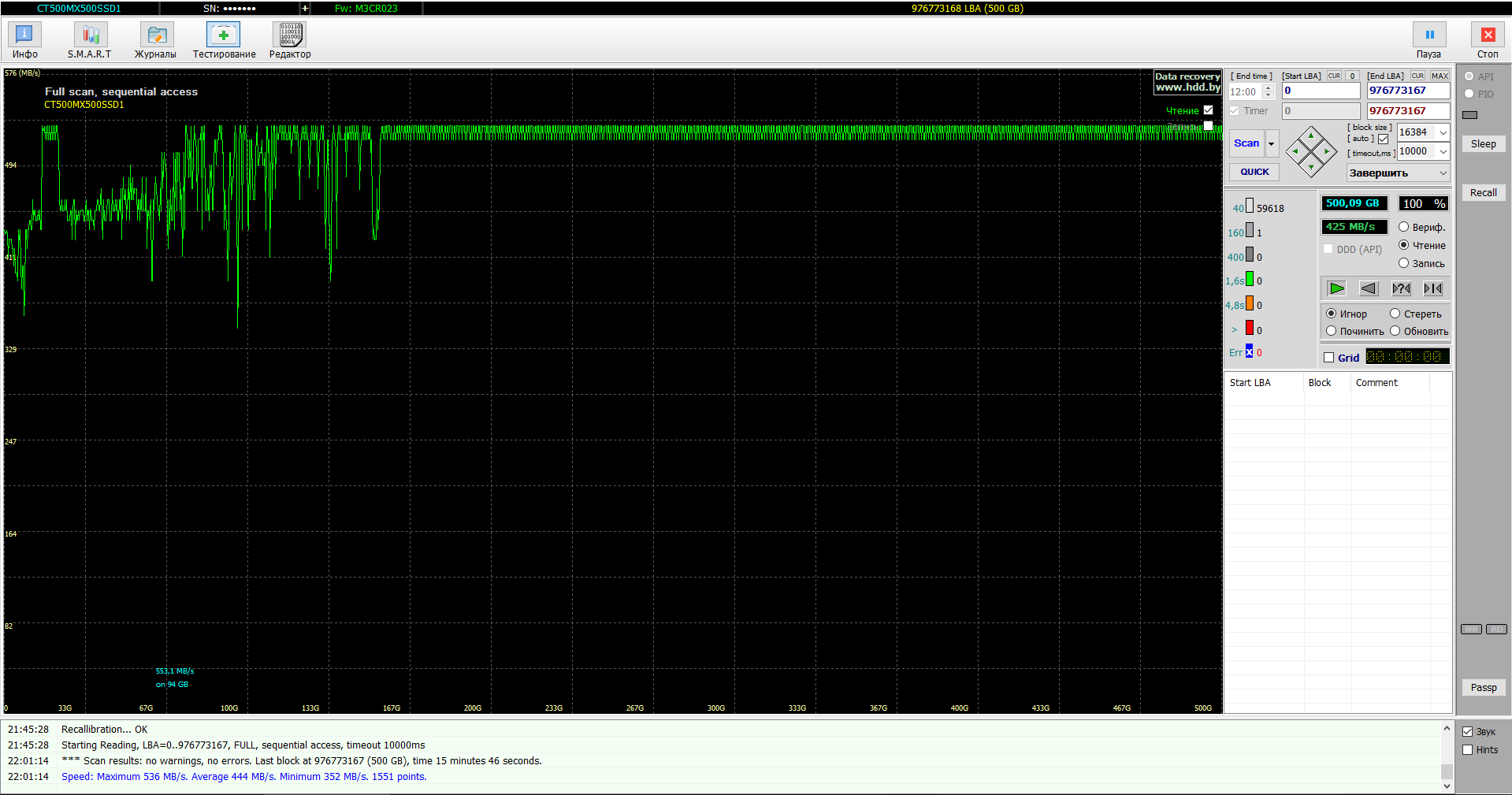Click the QUICK scan button

[x=1254, y=172]
